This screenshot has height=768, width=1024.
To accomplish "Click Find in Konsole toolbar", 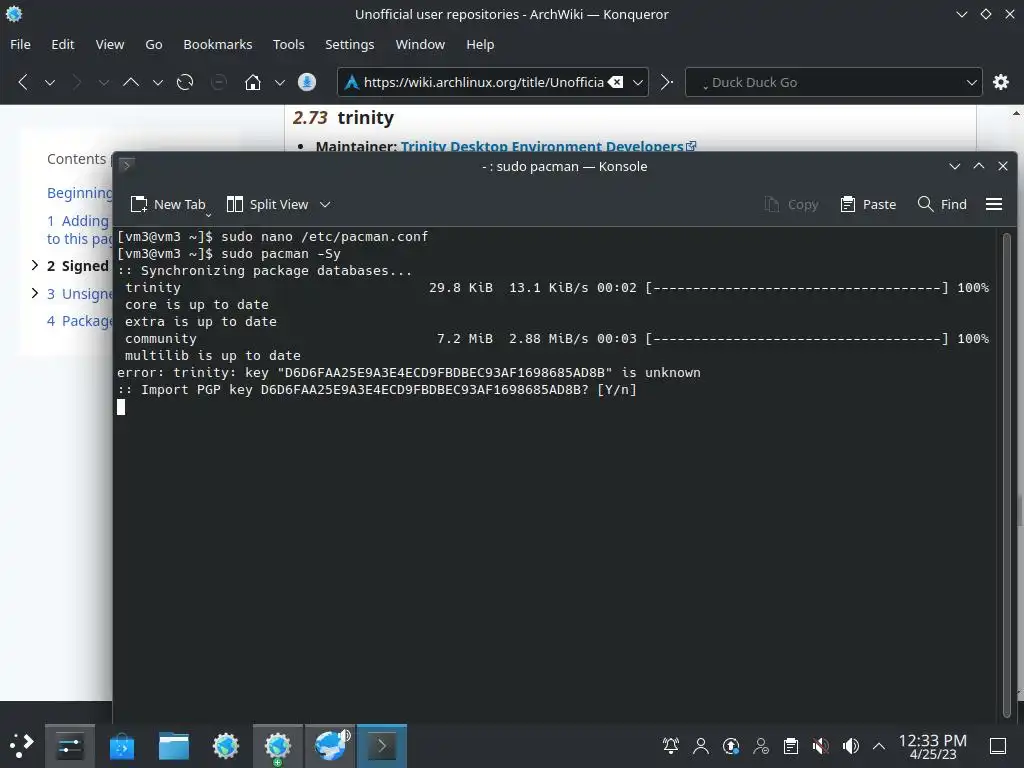I will [x=942, y=204].
